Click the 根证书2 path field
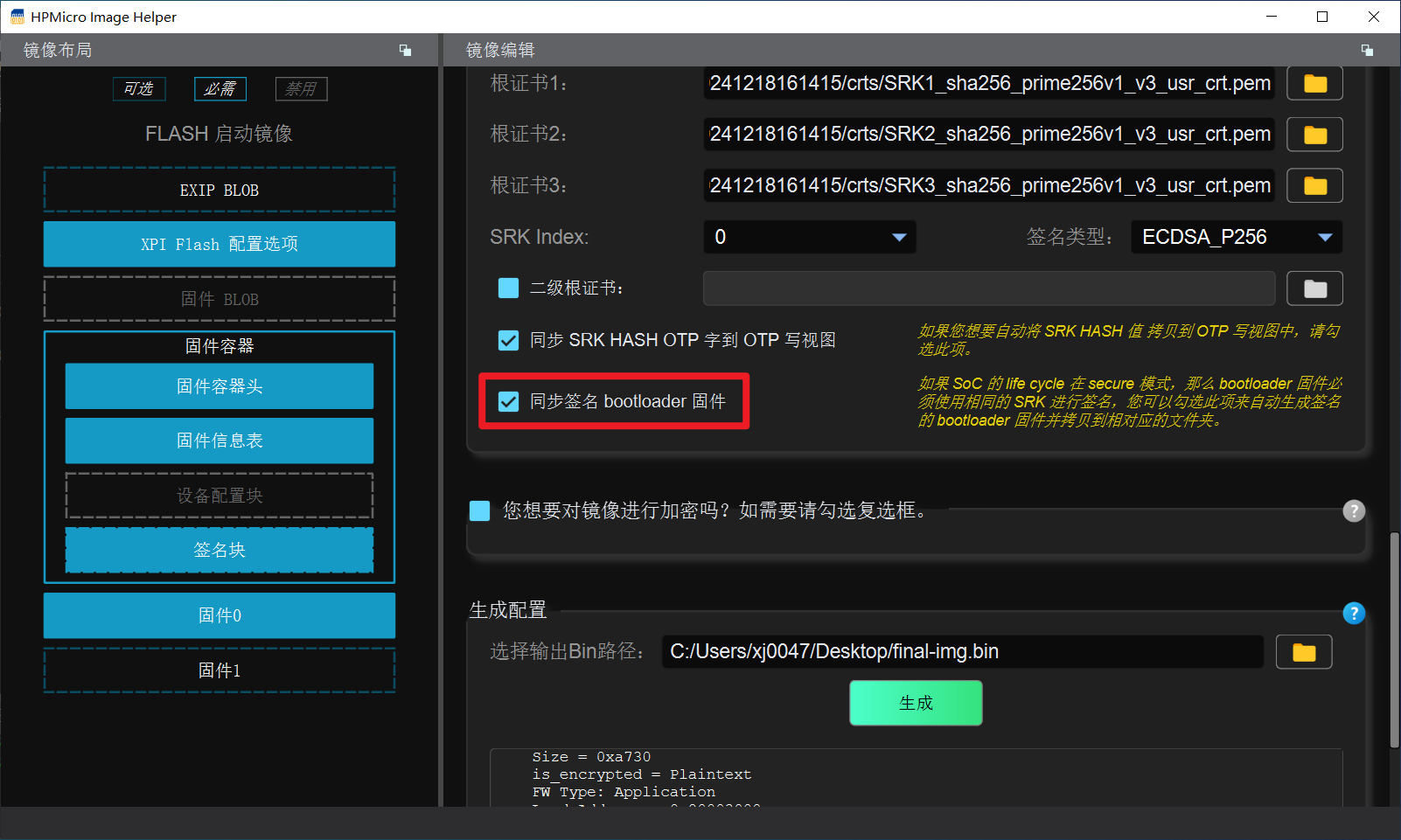This screenshot has height=840, width=1401. 989,135
